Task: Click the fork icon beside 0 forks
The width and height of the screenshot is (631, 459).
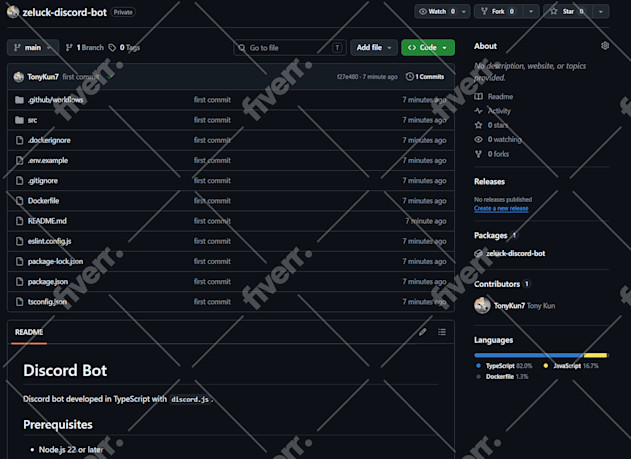Action: pyautogui.click(x=478, y=154)
